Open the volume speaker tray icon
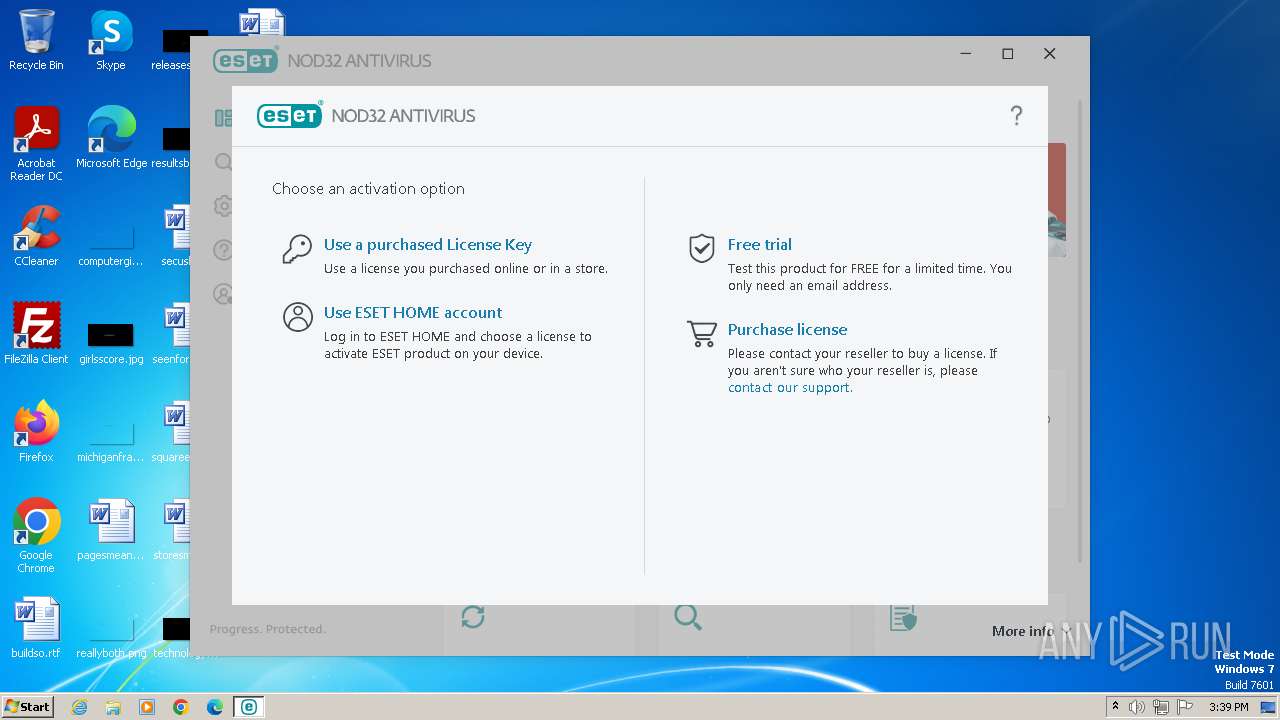Image resolution: width=1280 pixels, height=720 pixels. point(1137,707)
